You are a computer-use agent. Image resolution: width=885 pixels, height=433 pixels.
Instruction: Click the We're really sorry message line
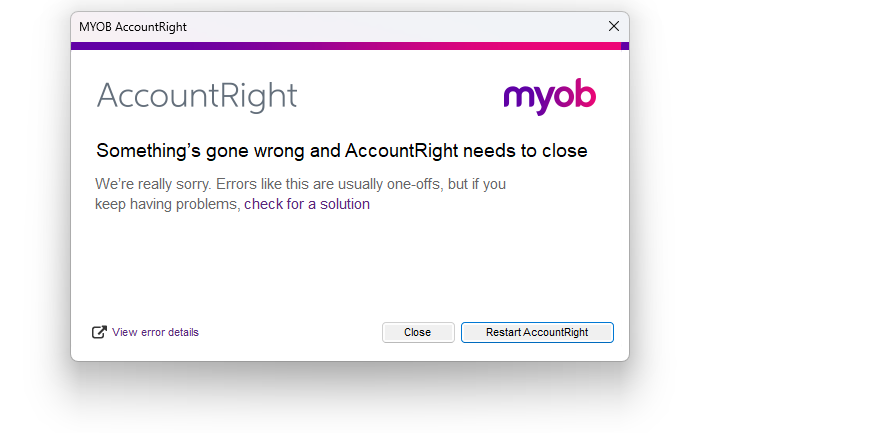(300, 184)
